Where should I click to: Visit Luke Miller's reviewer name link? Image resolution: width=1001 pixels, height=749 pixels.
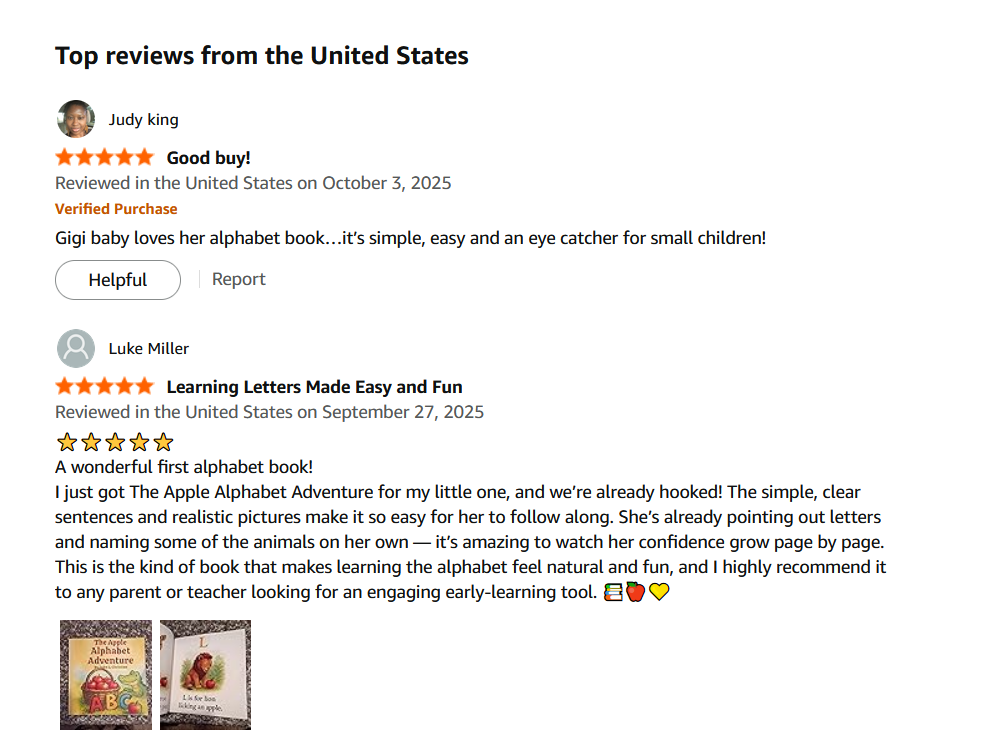point(148,349)
